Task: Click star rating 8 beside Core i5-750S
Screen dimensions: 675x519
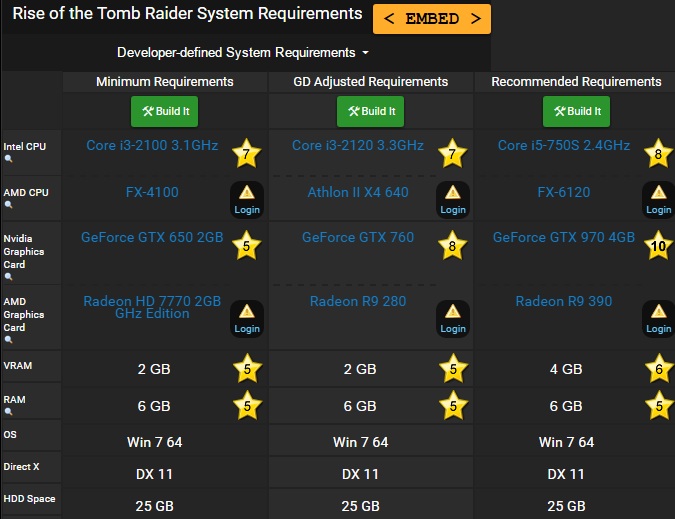Action: pos(659,153)
